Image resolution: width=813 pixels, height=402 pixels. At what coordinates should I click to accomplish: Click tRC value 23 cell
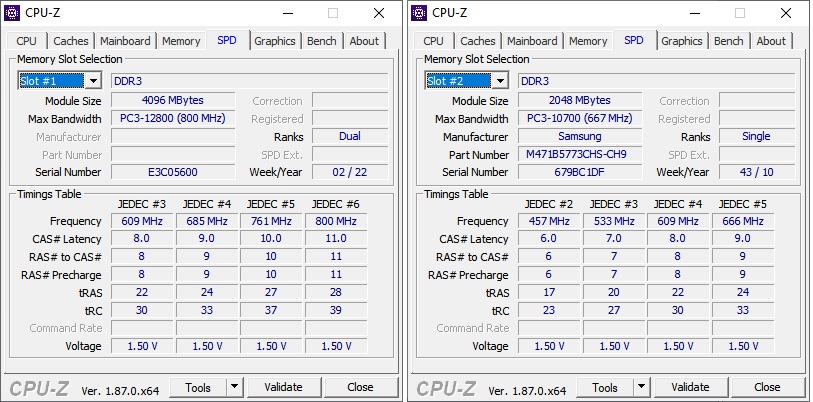[x=549, y=310]
